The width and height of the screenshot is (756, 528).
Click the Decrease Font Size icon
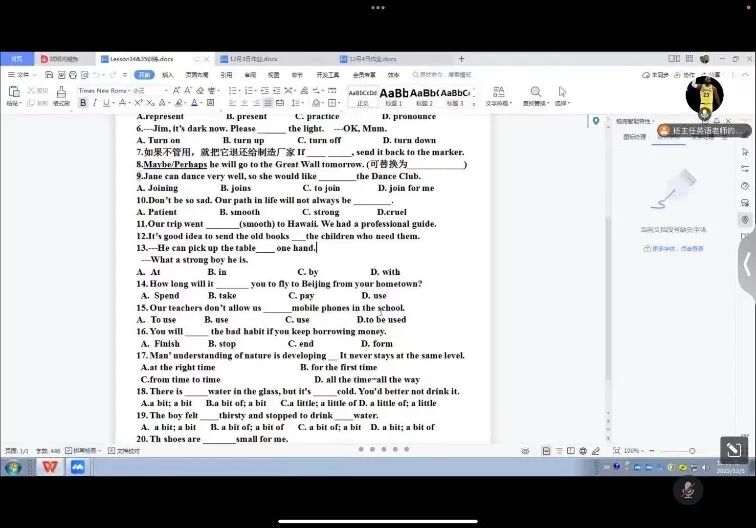tap(188, 90)
